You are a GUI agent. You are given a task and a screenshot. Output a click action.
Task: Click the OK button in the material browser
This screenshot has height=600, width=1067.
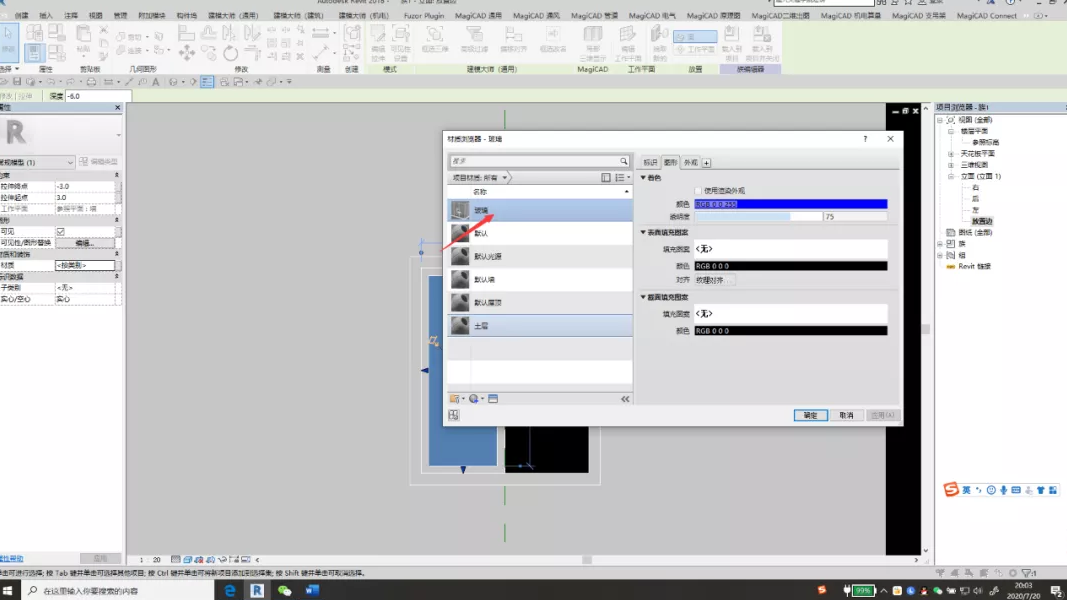[810, 415]
